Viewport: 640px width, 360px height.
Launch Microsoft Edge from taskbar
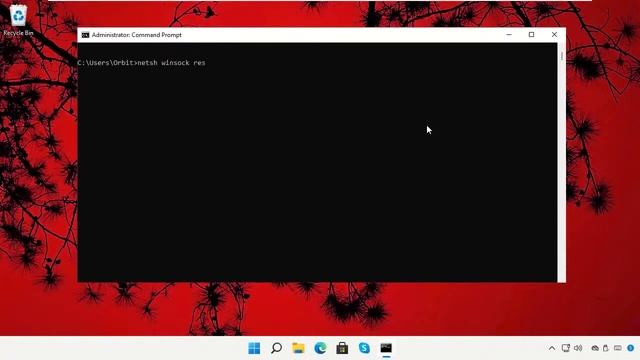(x=320, y=348)
